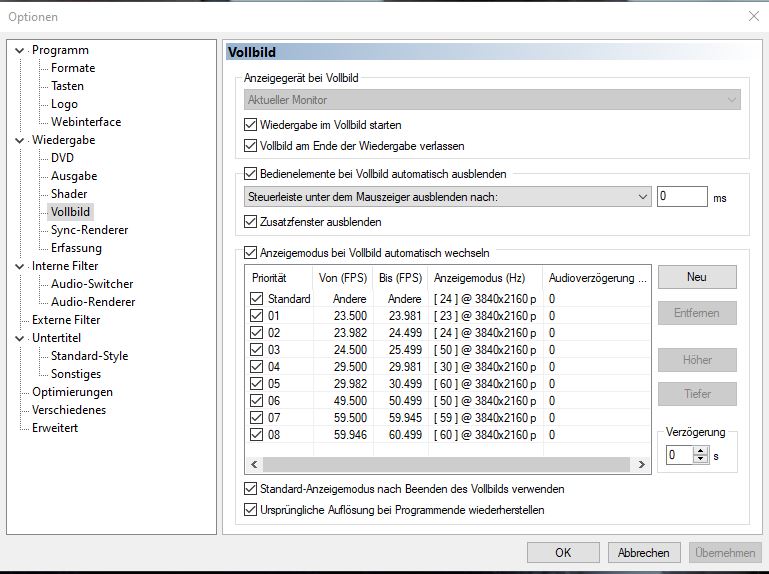
Task: Uncheck priority row 07 checkbox
Action: [256, 417]
